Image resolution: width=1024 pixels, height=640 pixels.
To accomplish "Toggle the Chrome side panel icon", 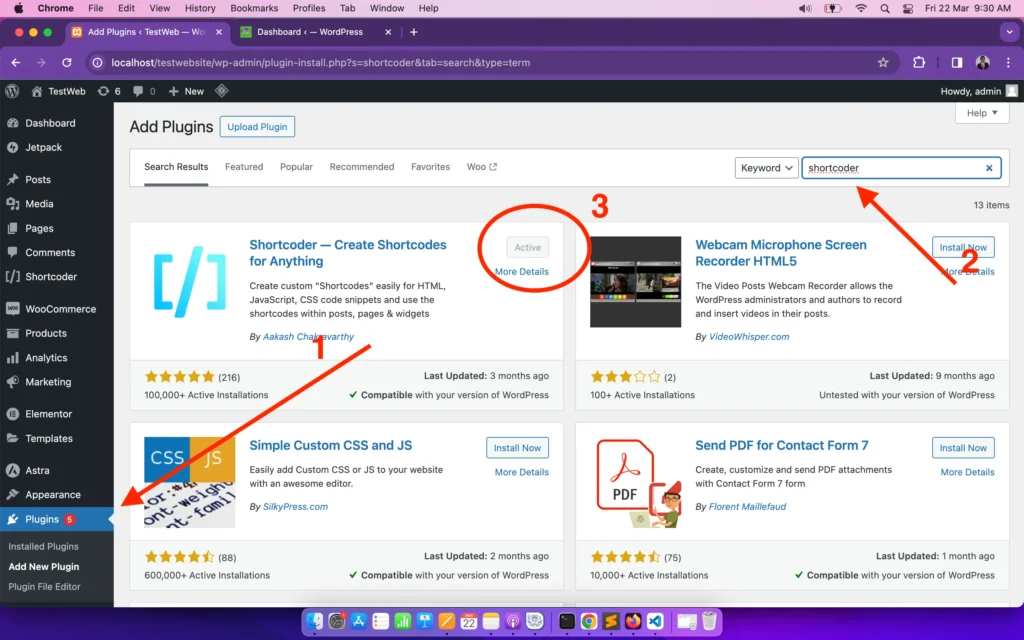I will [957, 63].
